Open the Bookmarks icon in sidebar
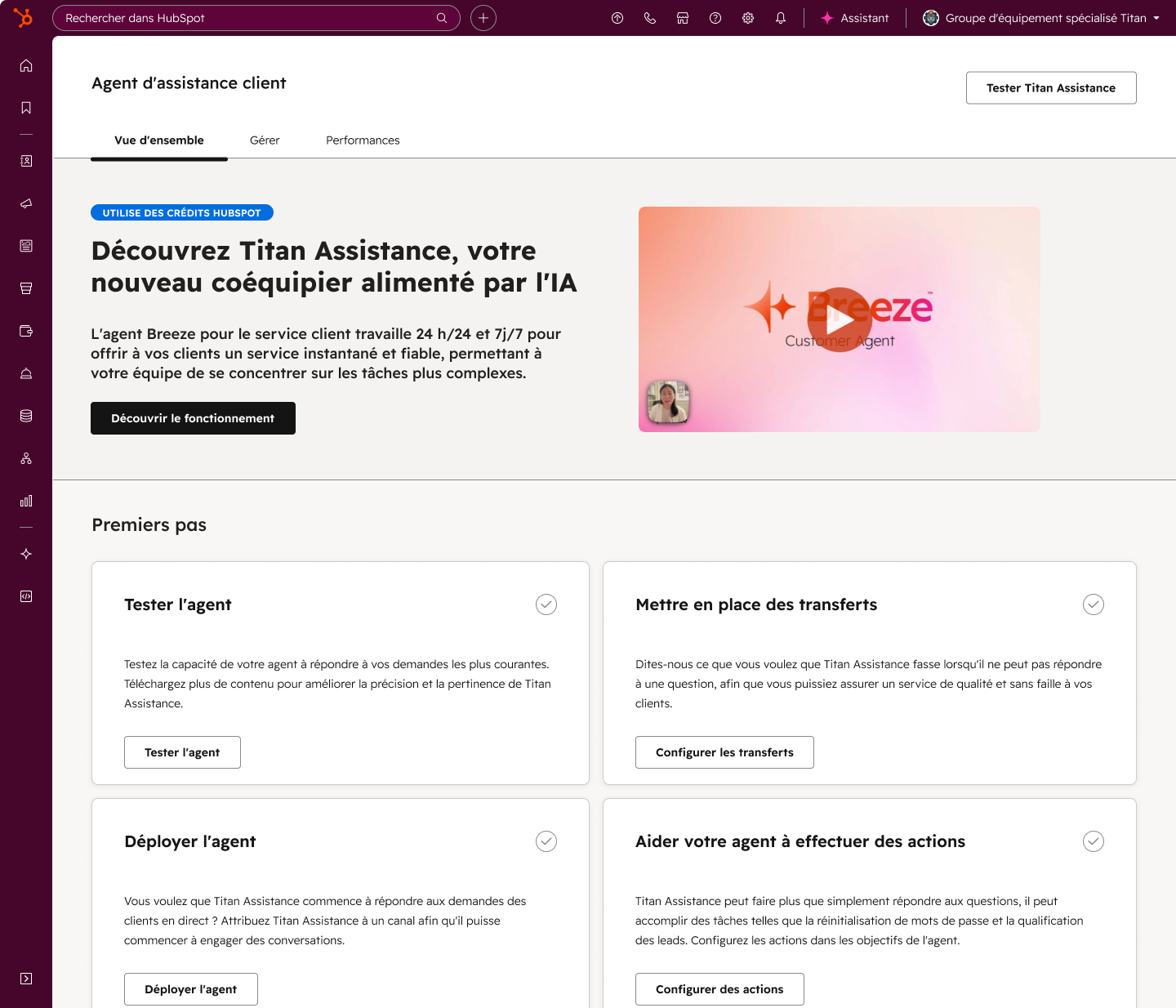 coord(26,108)
